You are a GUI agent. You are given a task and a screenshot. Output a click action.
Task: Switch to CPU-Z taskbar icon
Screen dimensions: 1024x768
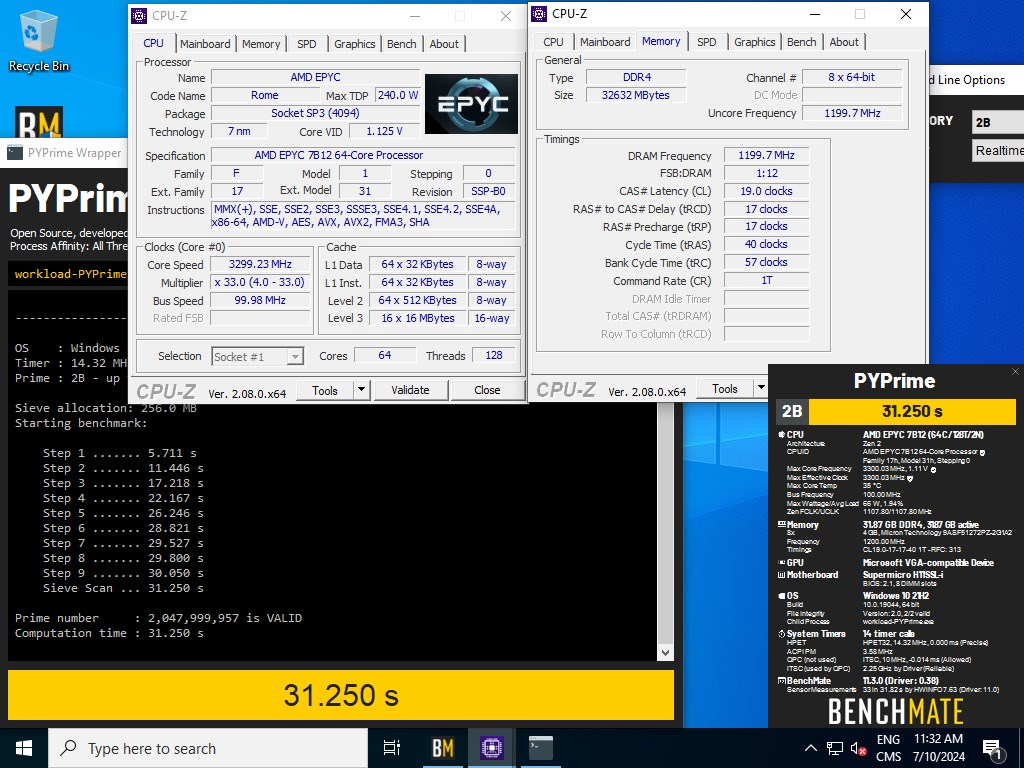tap(491, 748)
